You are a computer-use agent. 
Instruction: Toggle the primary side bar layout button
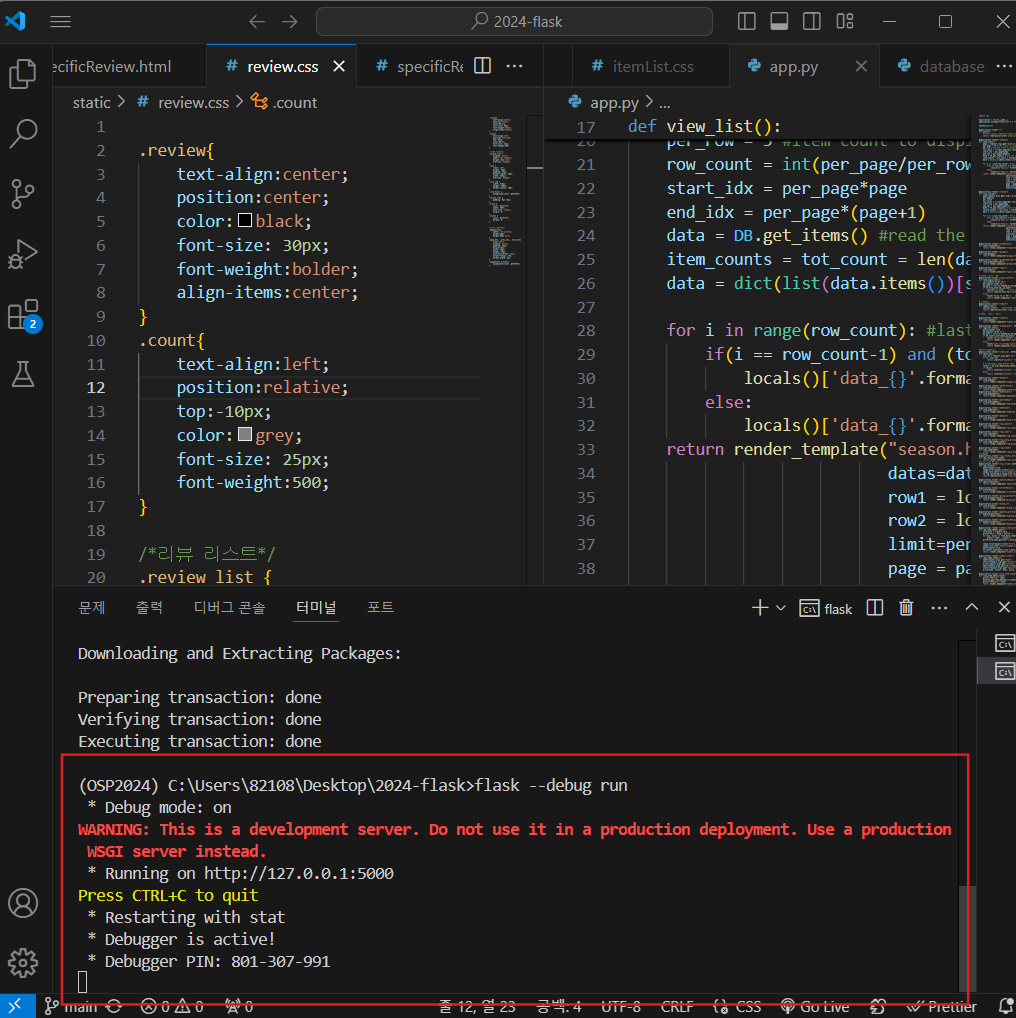(x=747, y=21)
